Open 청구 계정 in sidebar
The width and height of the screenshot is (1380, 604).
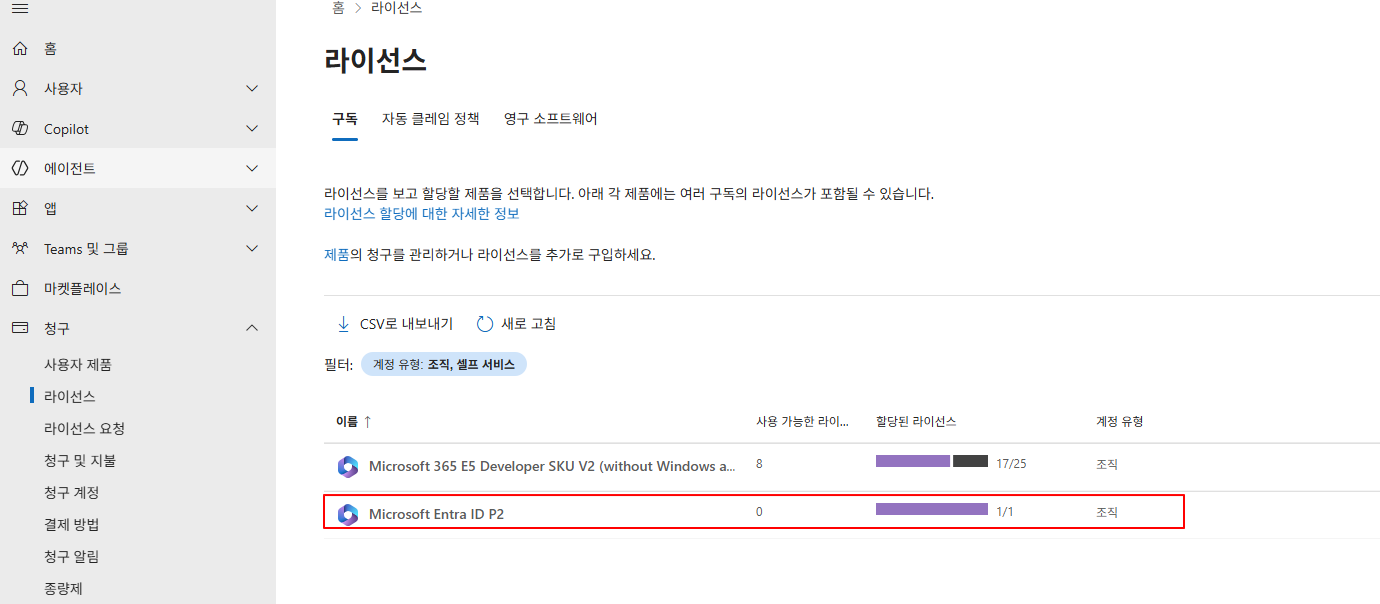(71, 493)
